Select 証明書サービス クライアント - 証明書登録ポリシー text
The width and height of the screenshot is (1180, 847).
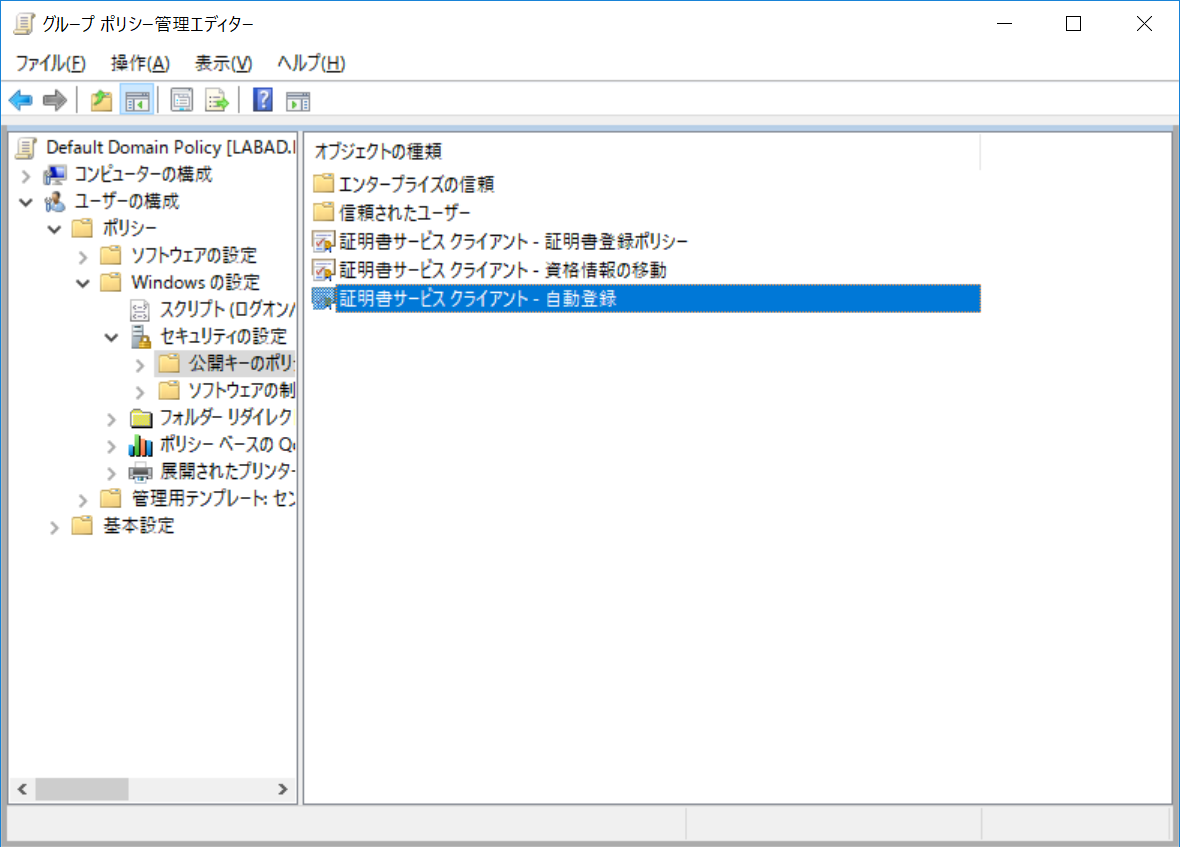(513, 241)
